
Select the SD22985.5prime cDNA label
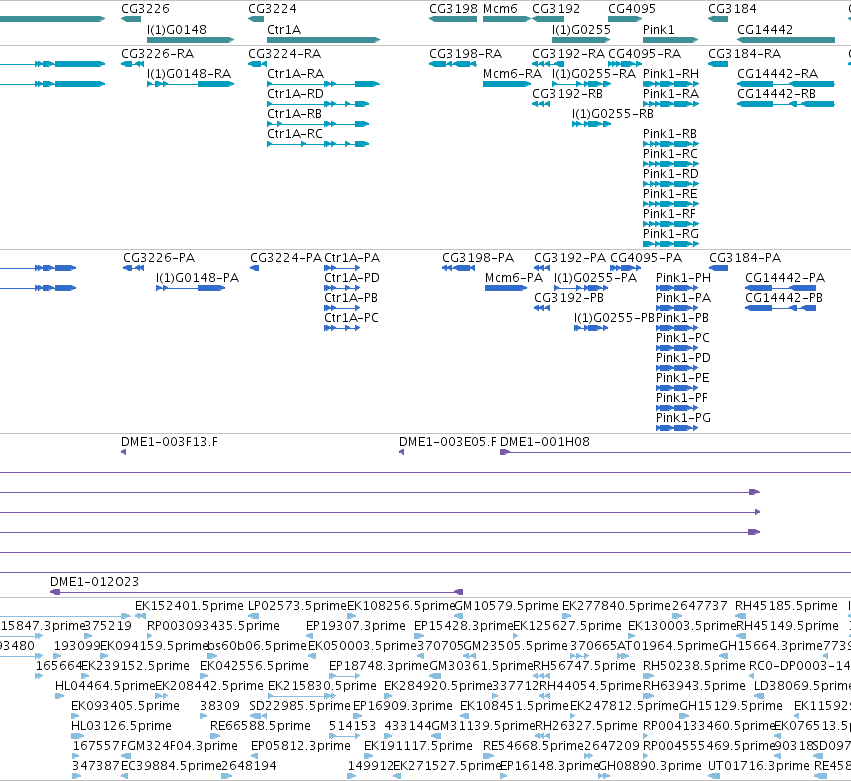[x=300, y=706]
